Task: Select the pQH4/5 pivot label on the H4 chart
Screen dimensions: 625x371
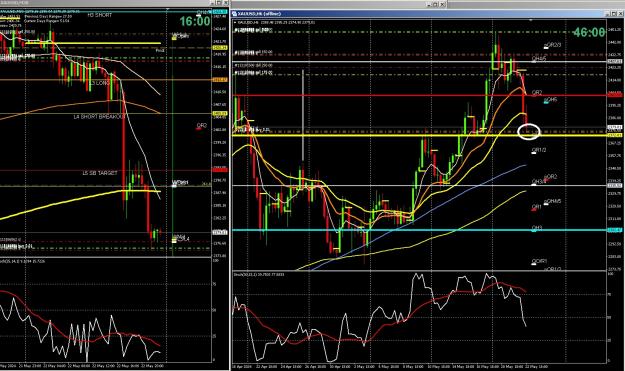Action: point(552,202)
